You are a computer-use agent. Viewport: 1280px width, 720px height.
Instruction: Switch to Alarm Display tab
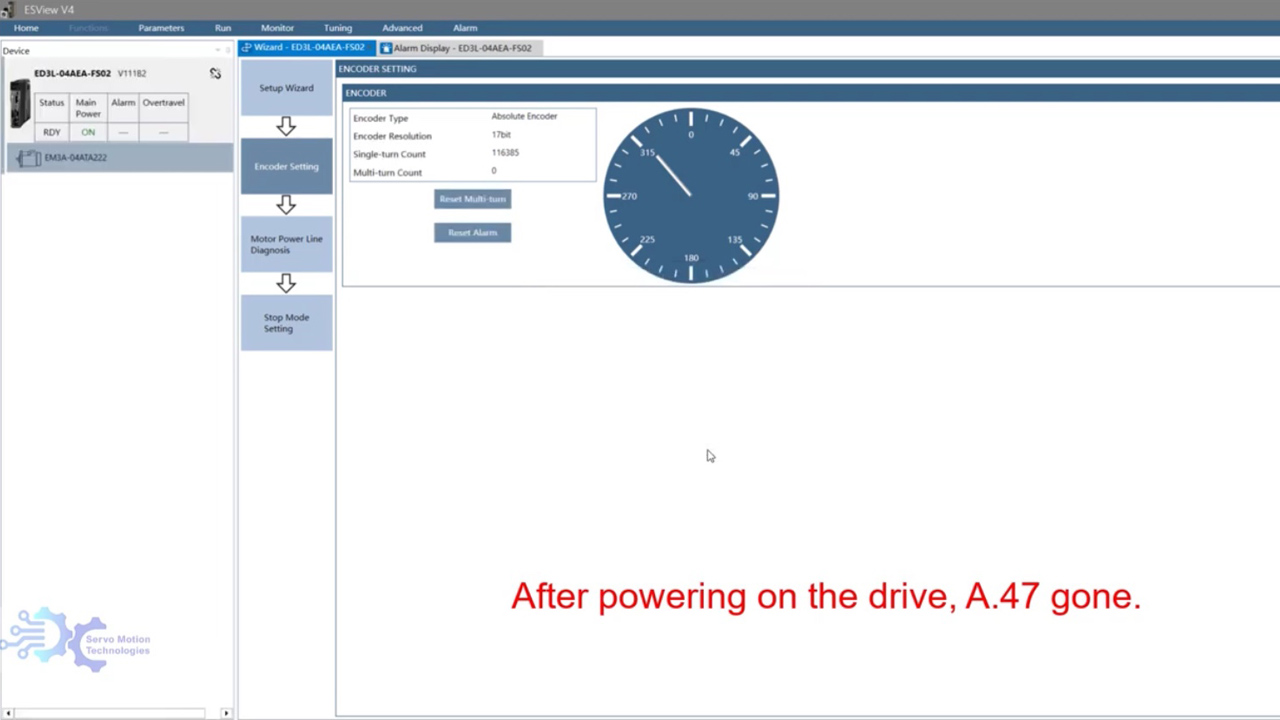tap(462, 48)
